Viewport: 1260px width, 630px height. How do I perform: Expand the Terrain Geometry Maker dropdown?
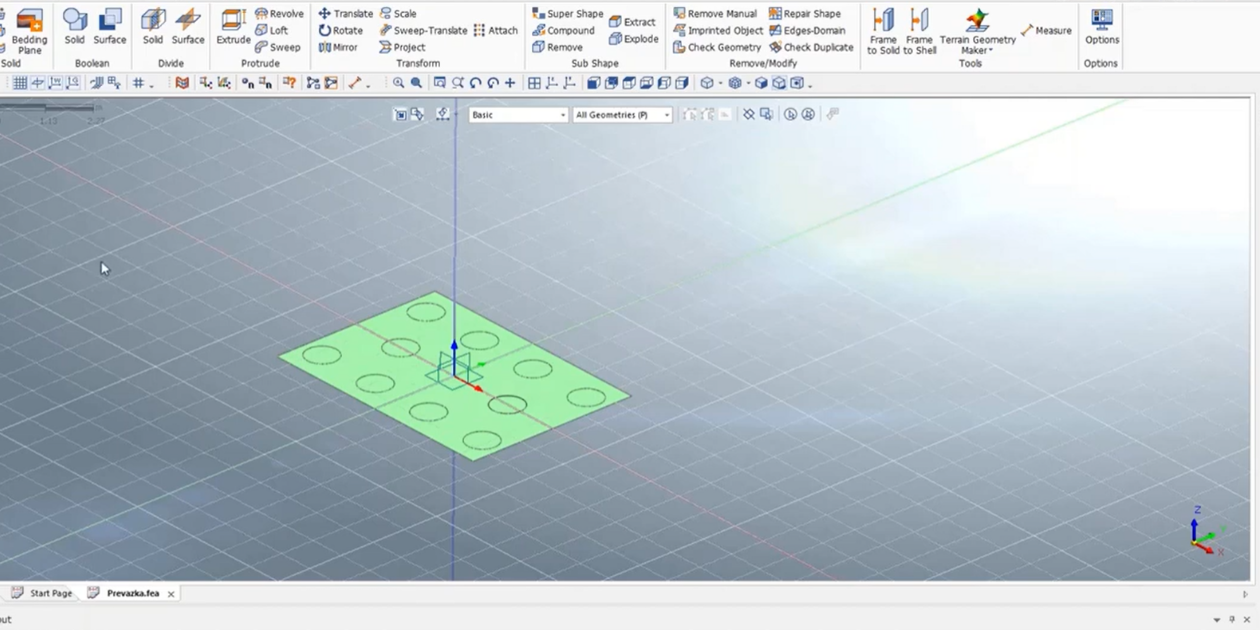tap(990, 51)
